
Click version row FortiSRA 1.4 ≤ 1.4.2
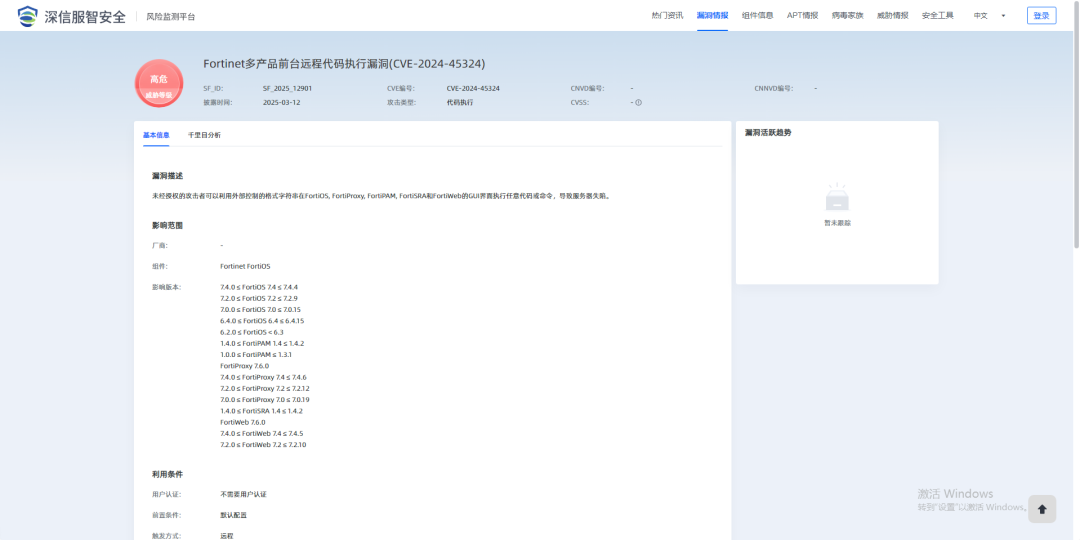(261, 411)
